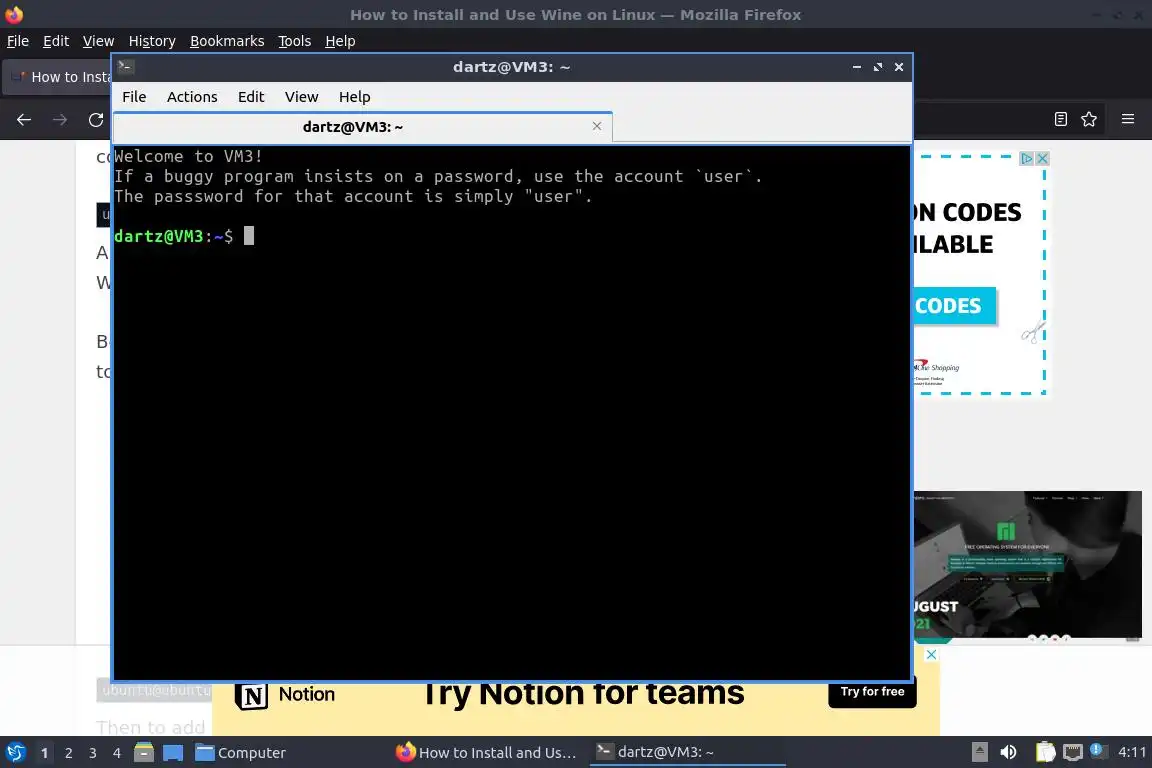Click 'Try for free' Notion button
1152x768 pixels.
872,692
